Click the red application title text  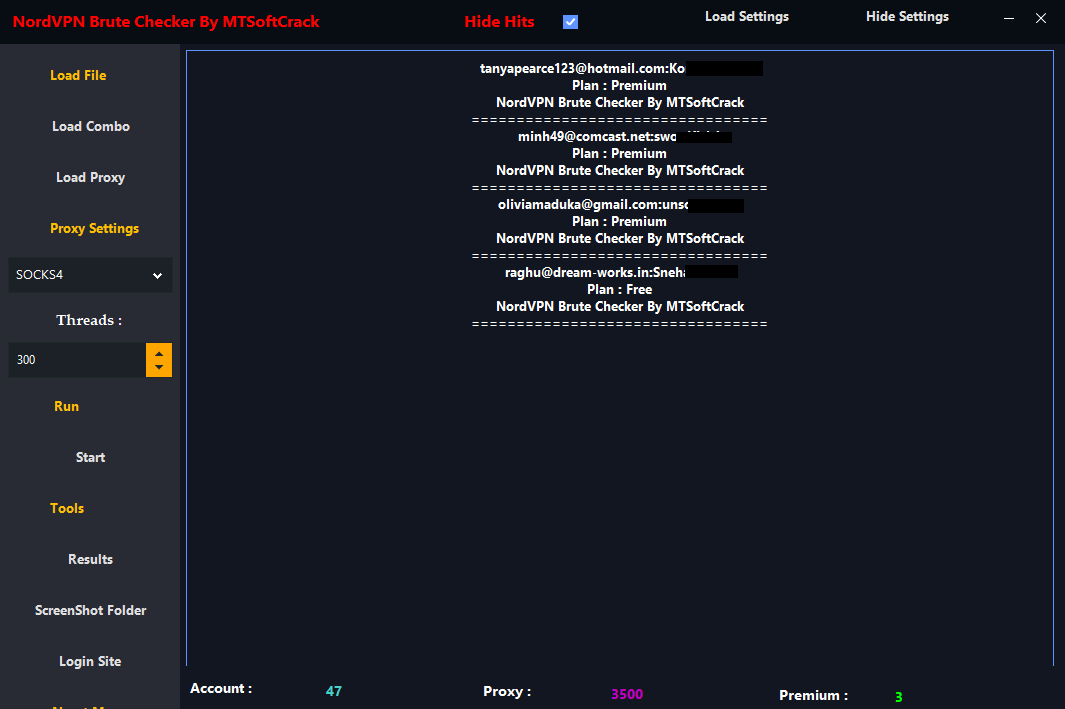pos(166,22)
